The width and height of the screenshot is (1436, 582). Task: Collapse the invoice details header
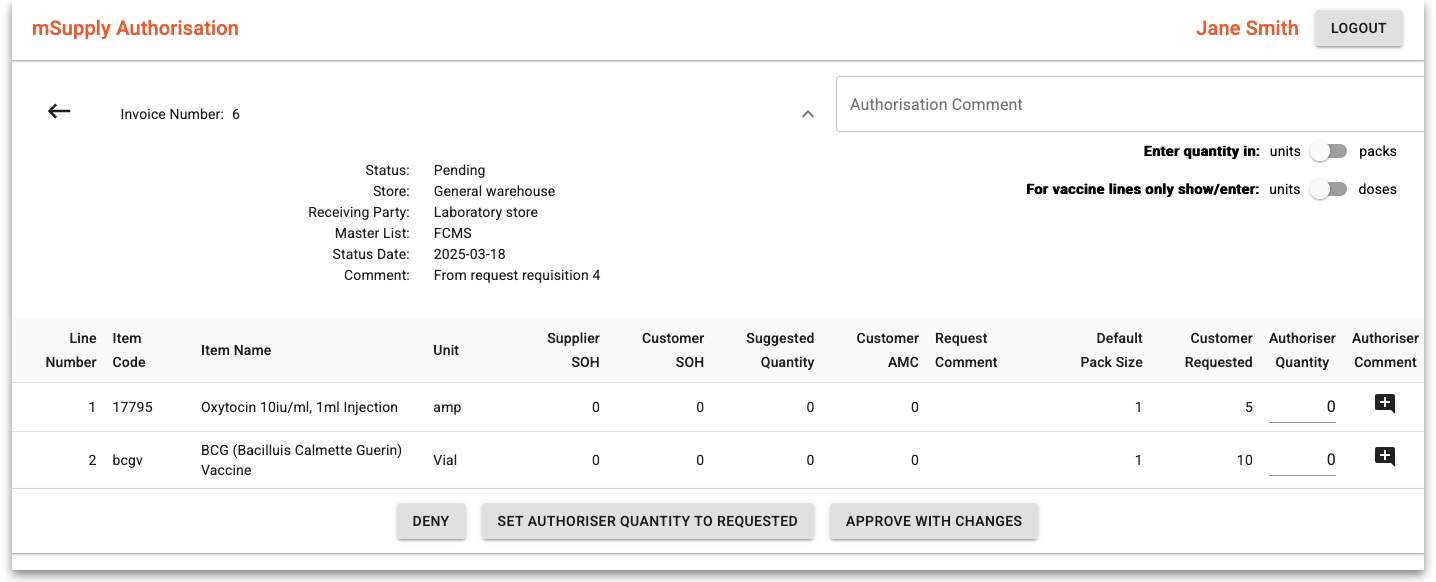pos(808,115)
